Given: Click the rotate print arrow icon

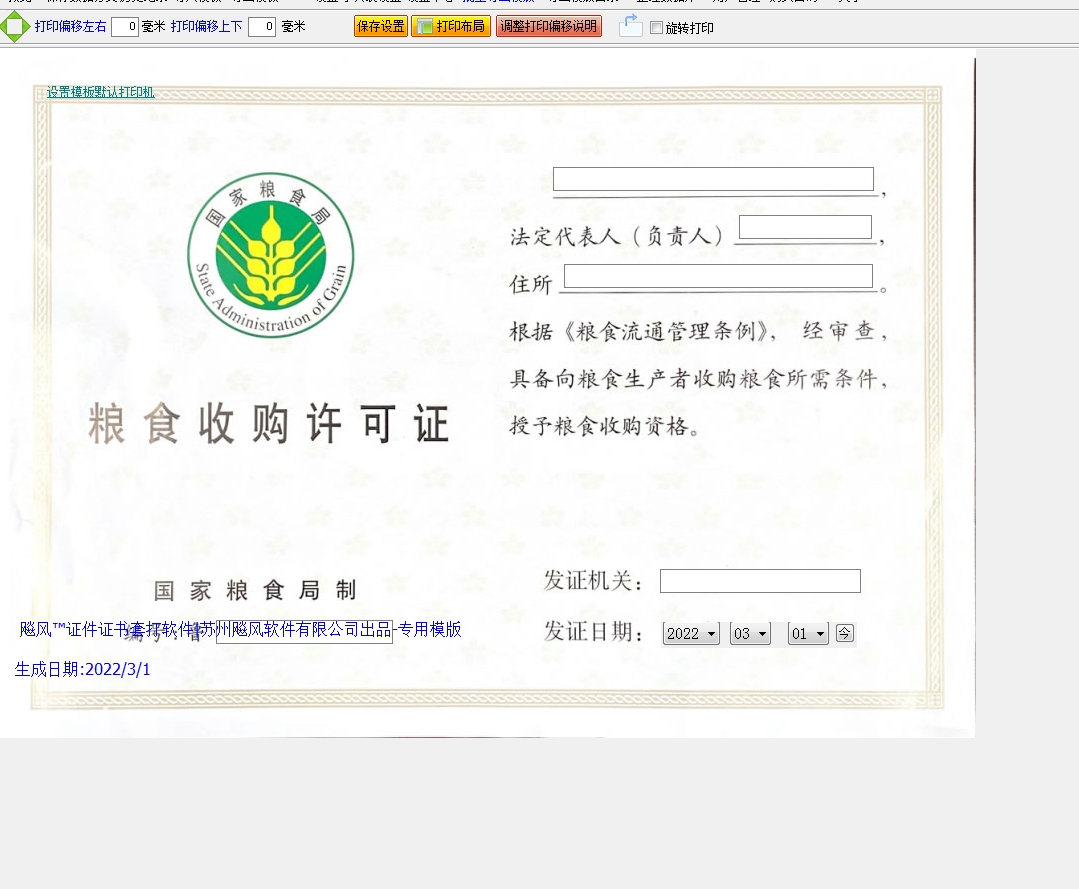Looking at the screenshot, I should [630, 26].
